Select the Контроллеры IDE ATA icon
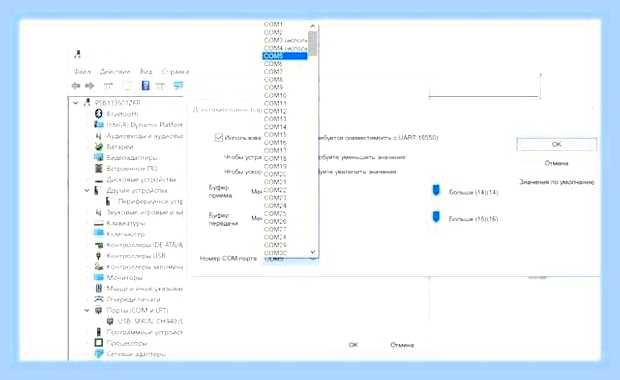The height and width of the screenshot is (380, 620). [x=99, y=245]
